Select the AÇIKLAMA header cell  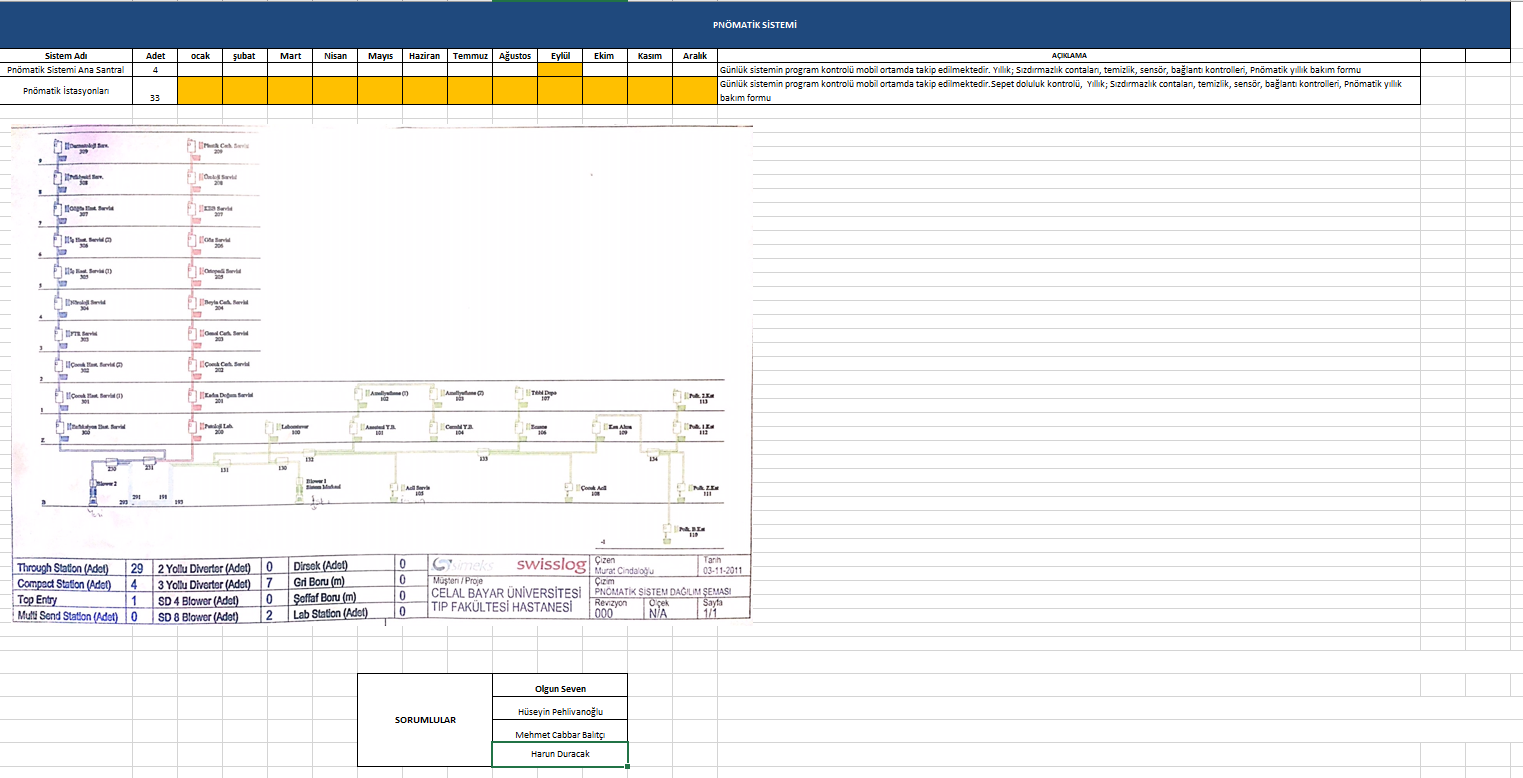1068,56
